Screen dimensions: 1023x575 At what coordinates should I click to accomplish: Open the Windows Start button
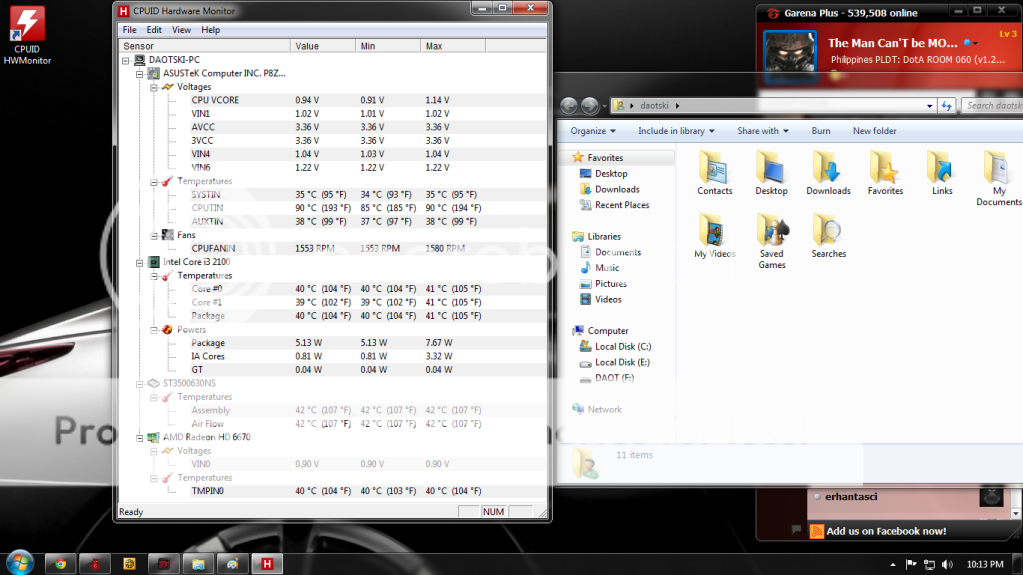[x=20, y=563]
